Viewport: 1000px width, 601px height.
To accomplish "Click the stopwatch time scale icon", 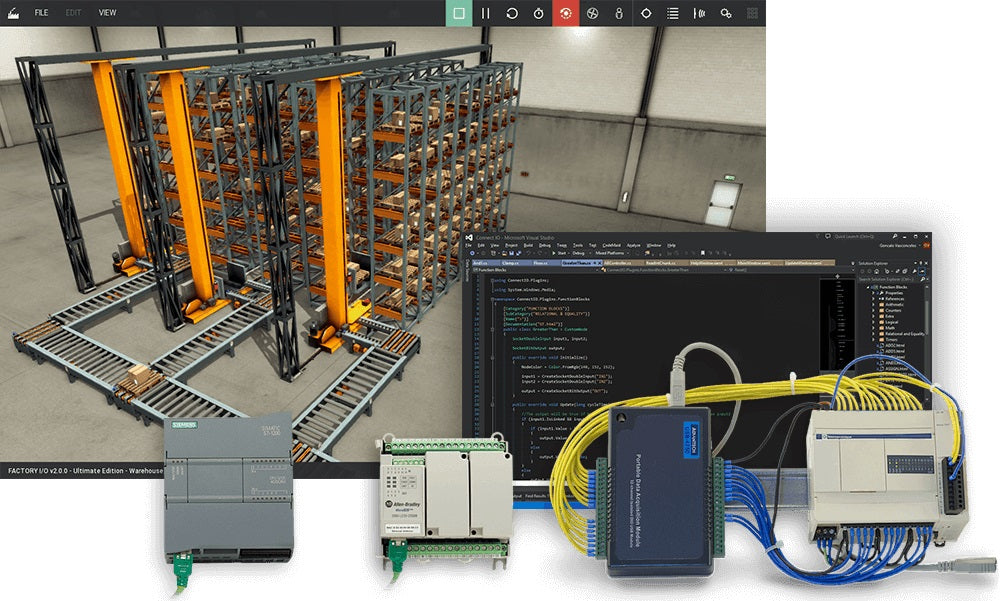I will tap(539, 13).
